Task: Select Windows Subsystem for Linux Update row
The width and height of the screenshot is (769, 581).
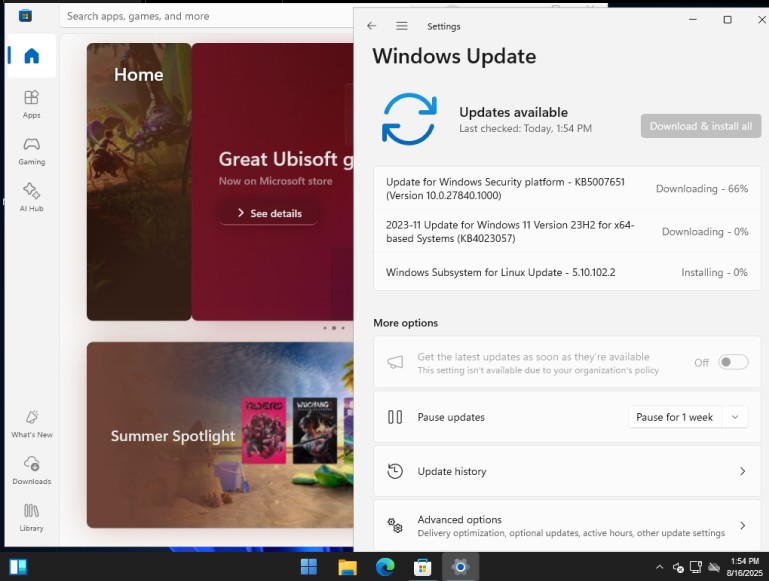Action: coord(567,272)
